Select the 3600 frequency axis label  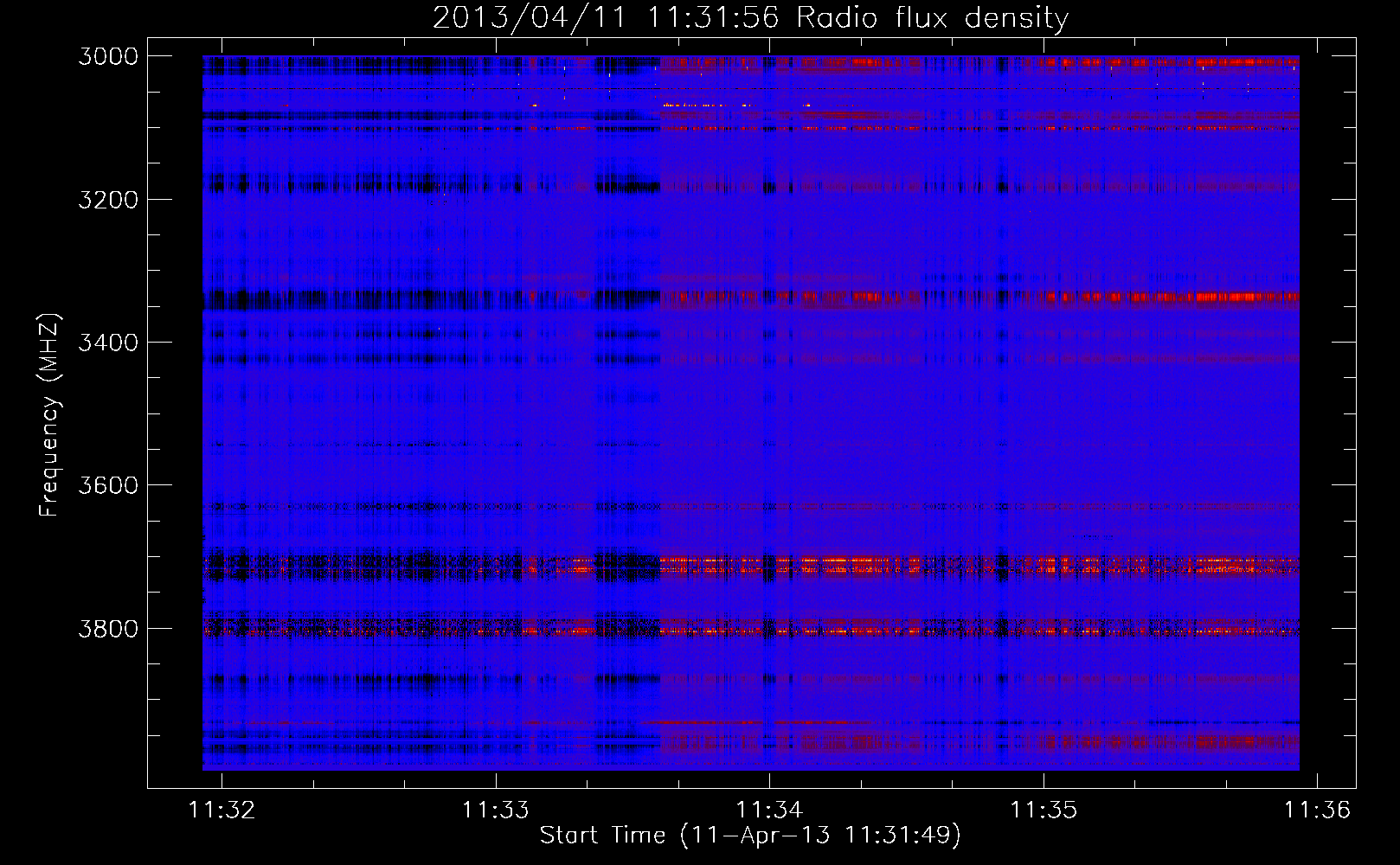point(108,485)
